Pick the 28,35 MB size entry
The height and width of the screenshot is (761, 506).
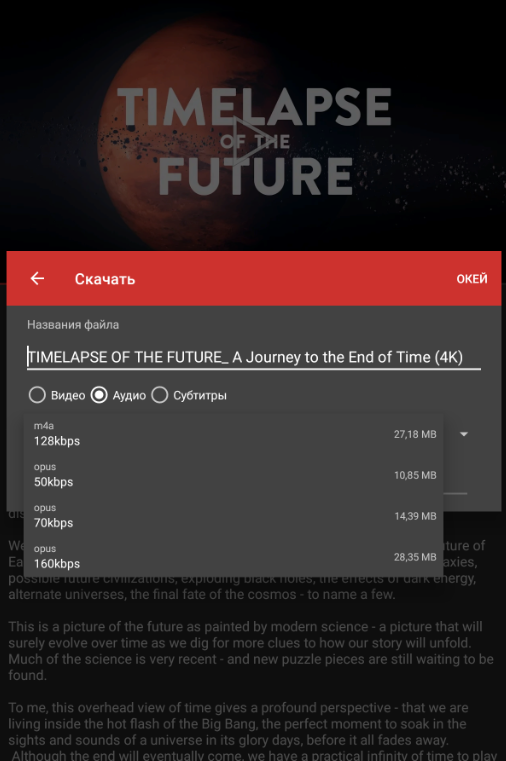415,557
